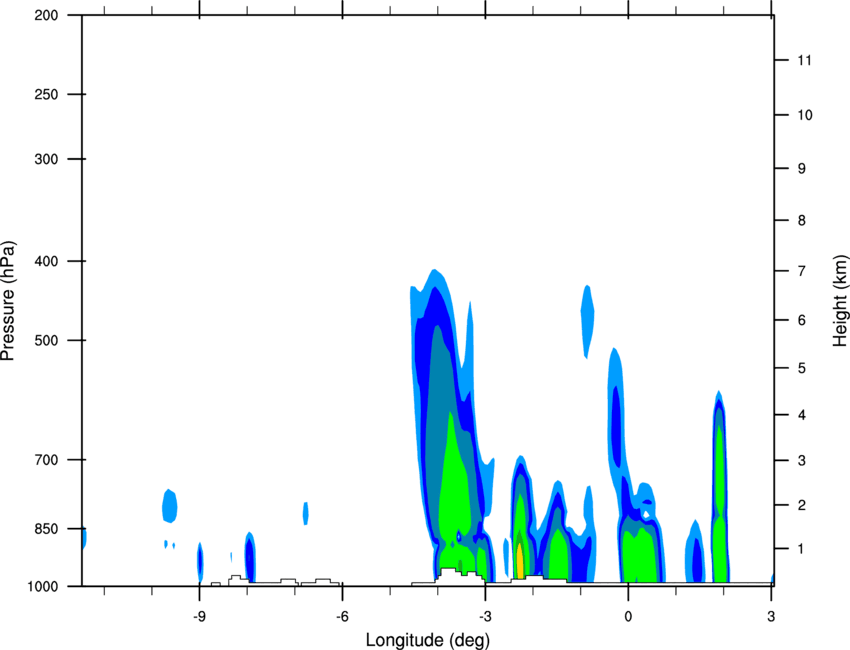Click the "Height (km)" axis title
Viewport: 850px width, 650px height.
840,300
